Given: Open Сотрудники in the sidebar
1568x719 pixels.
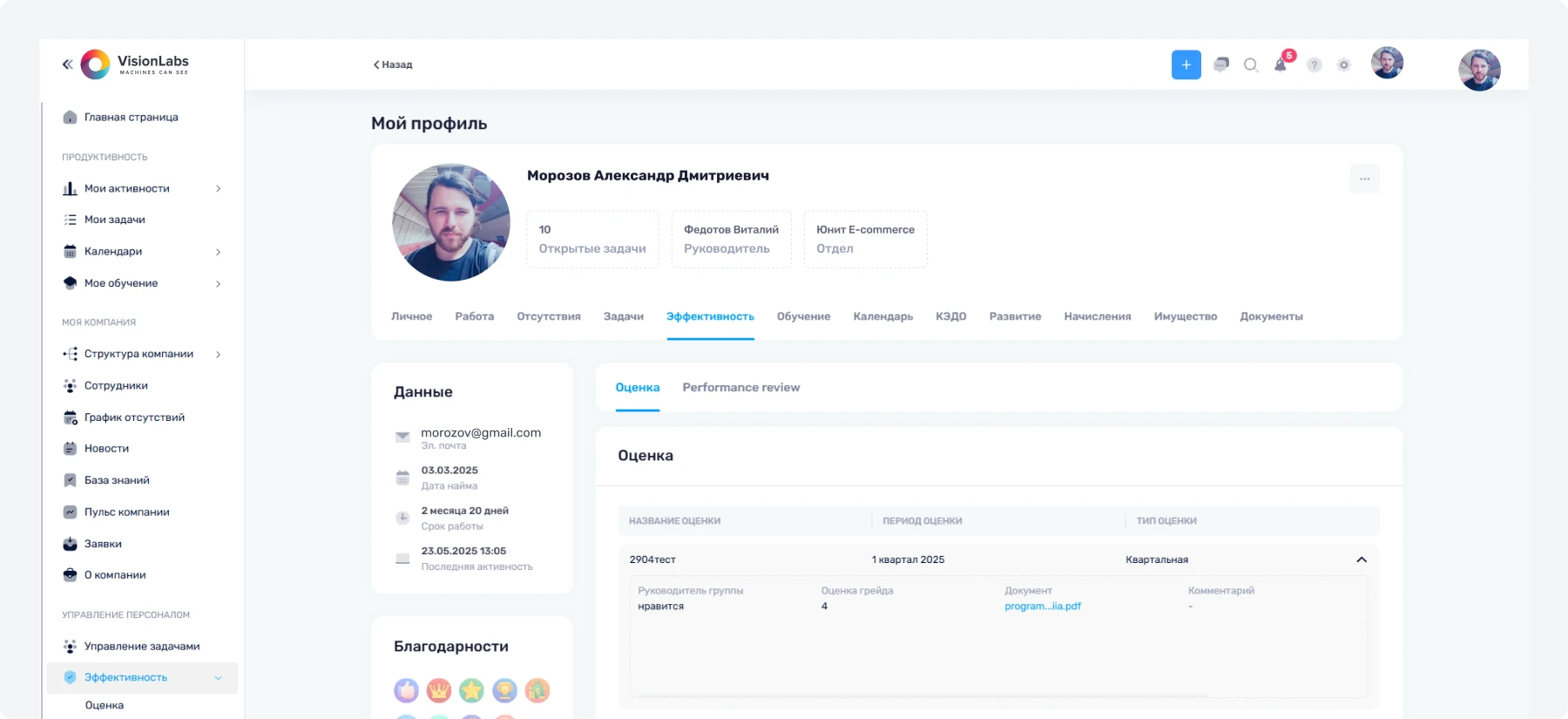Looking at the screenshot, I should [x=116, y=385].
